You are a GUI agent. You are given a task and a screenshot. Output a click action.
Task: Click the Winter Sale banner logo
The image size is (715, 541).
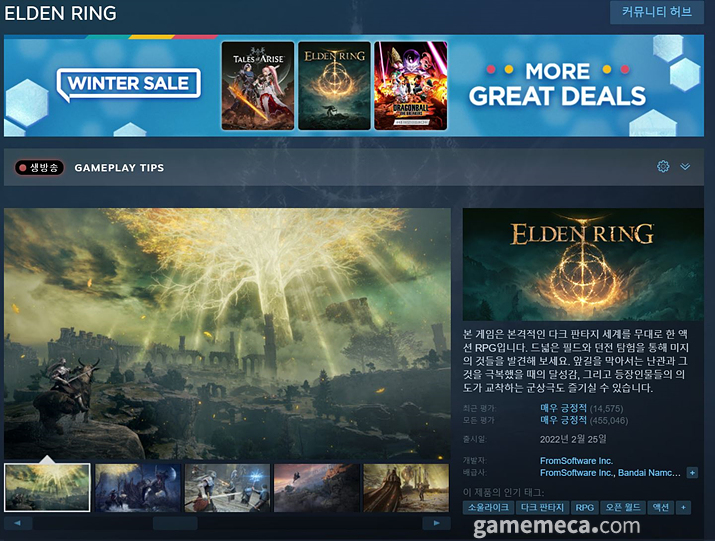coord(129,84)
